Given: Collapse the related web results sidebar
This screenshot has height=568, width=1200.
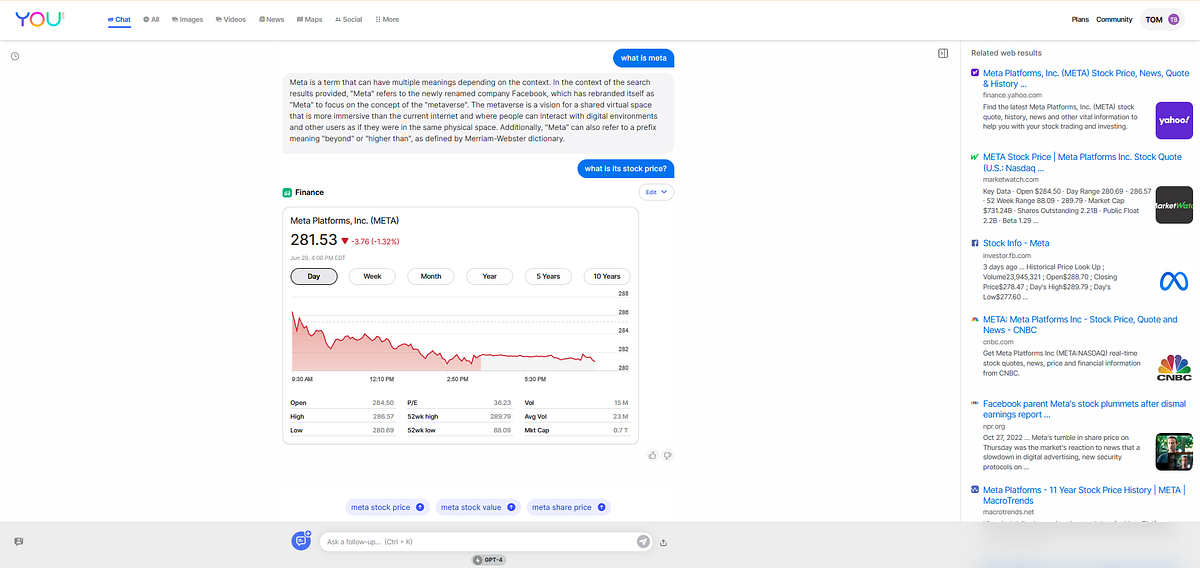Looking at the screenshot, I should 943,53.
